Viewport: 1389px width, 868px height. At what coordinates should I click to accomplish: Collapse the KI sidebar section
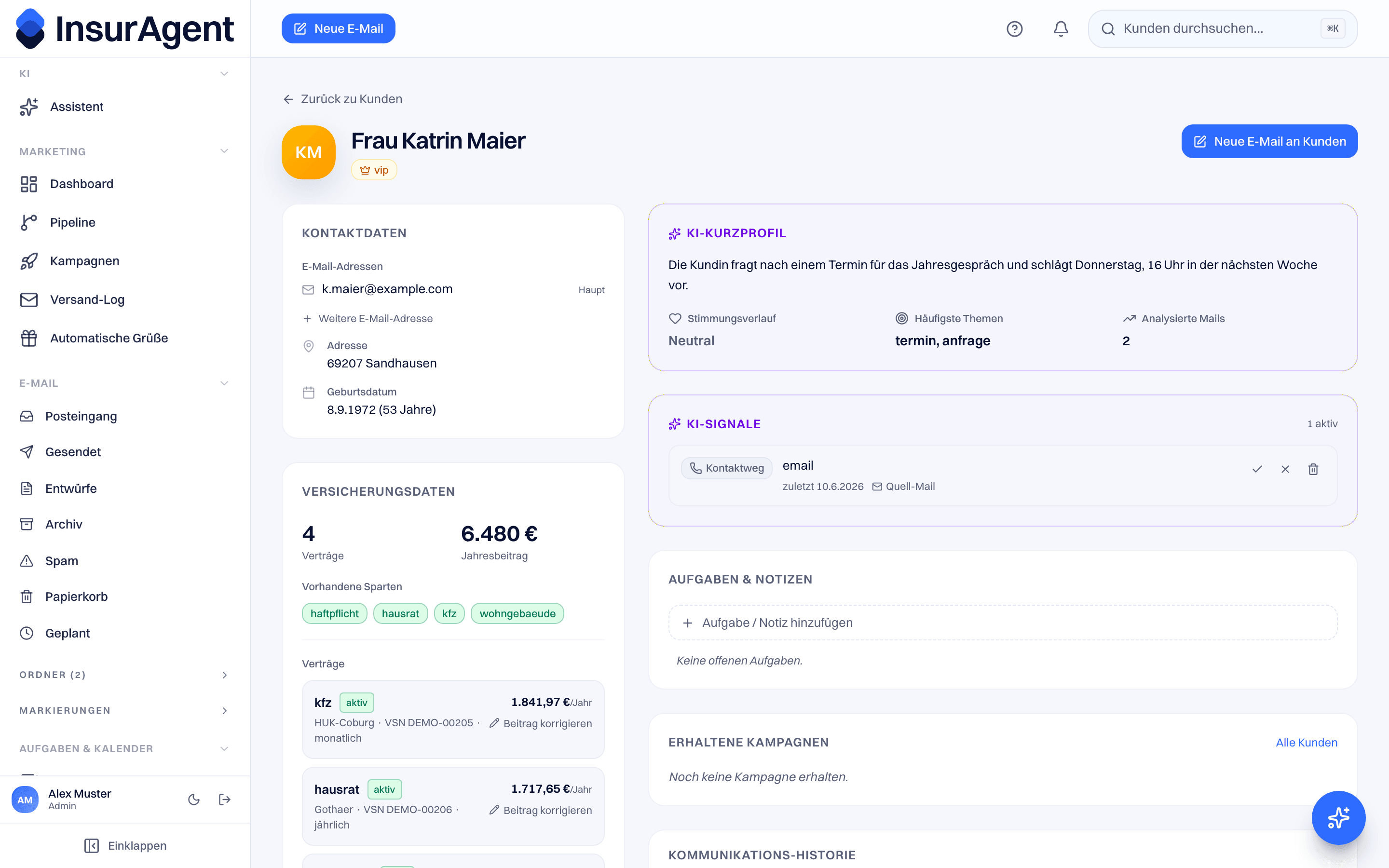(224, 73)
